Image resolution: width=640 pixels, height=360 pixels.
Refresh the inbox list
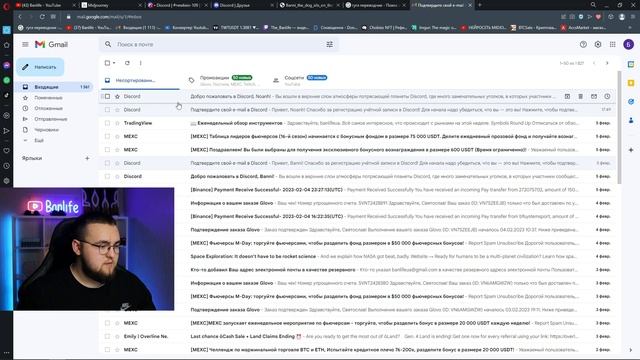point(127,63)
